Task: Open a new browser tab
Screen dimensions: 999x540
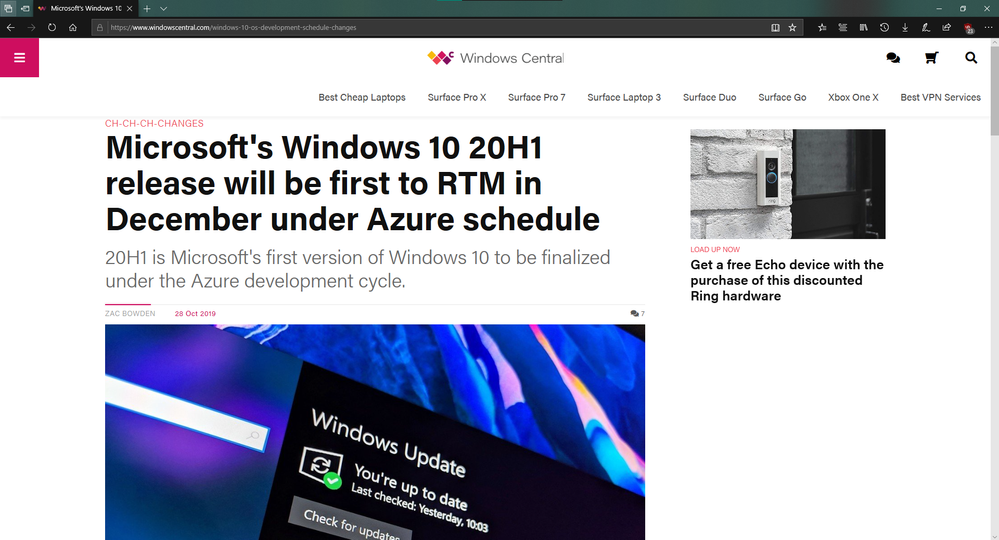Action: coord(147,8)
